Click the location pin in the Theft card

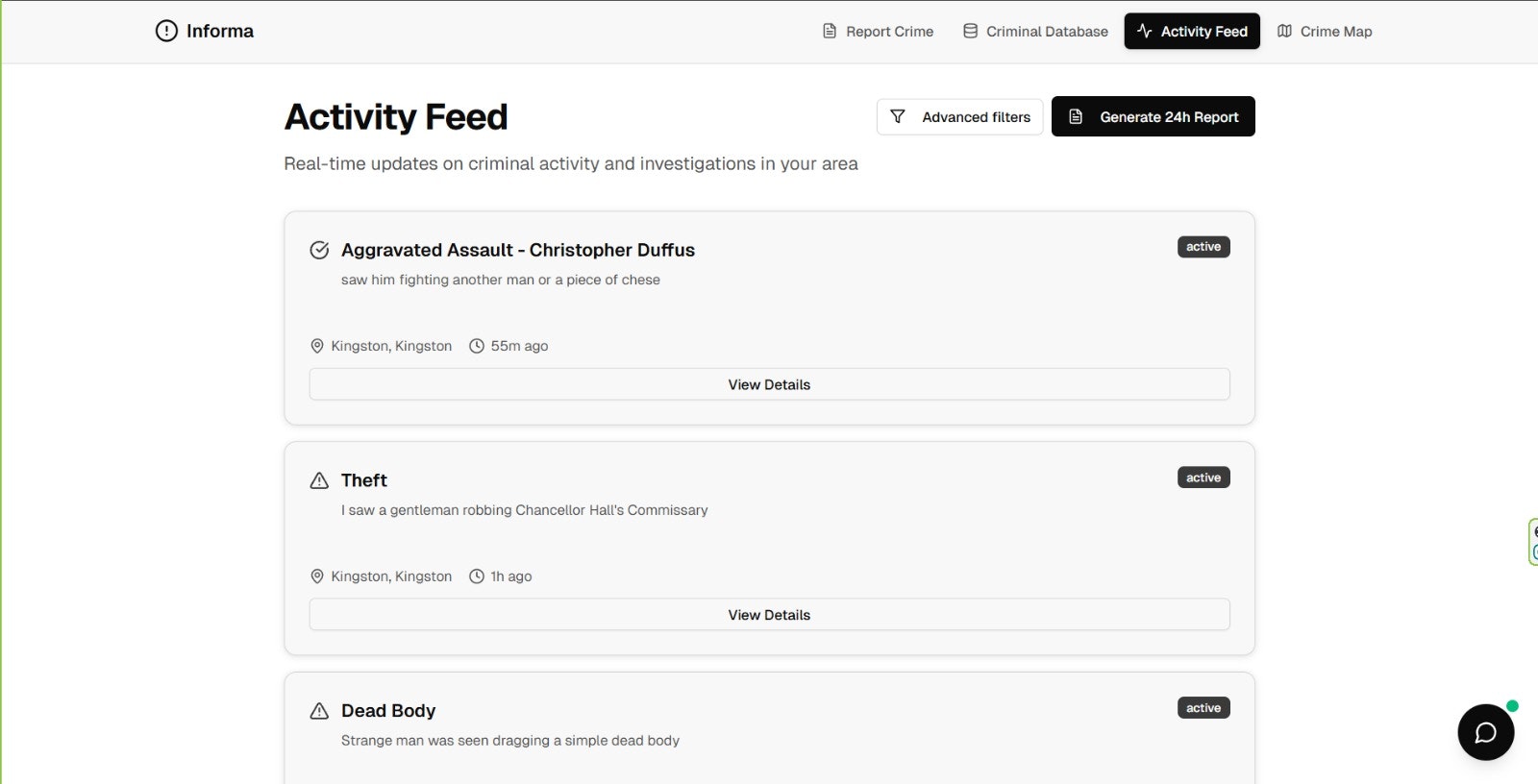pyautogui.click(x=317, y=576)
